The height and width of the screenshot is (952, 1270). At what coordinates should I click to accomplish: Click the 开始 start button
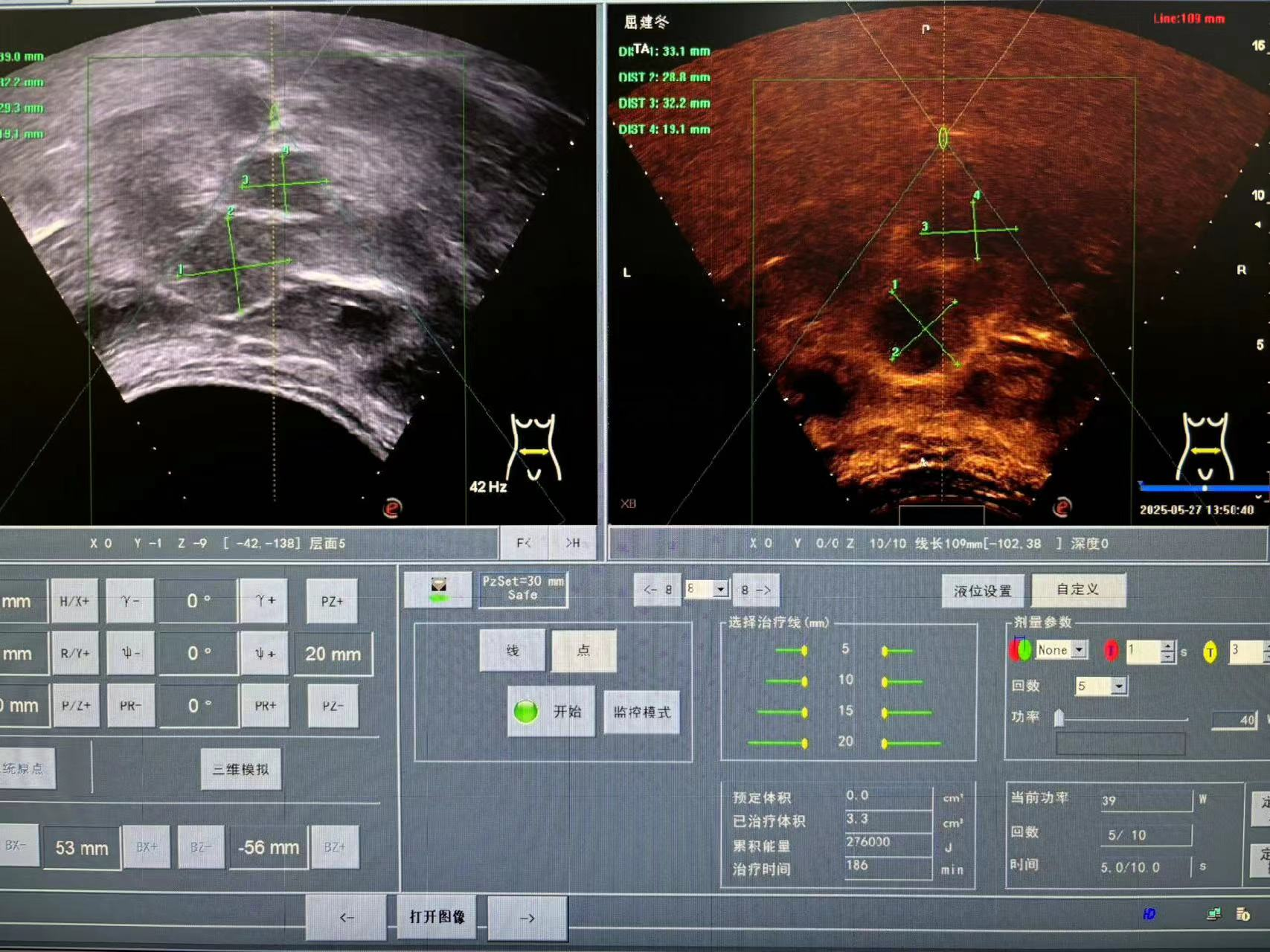pos(551,712)
